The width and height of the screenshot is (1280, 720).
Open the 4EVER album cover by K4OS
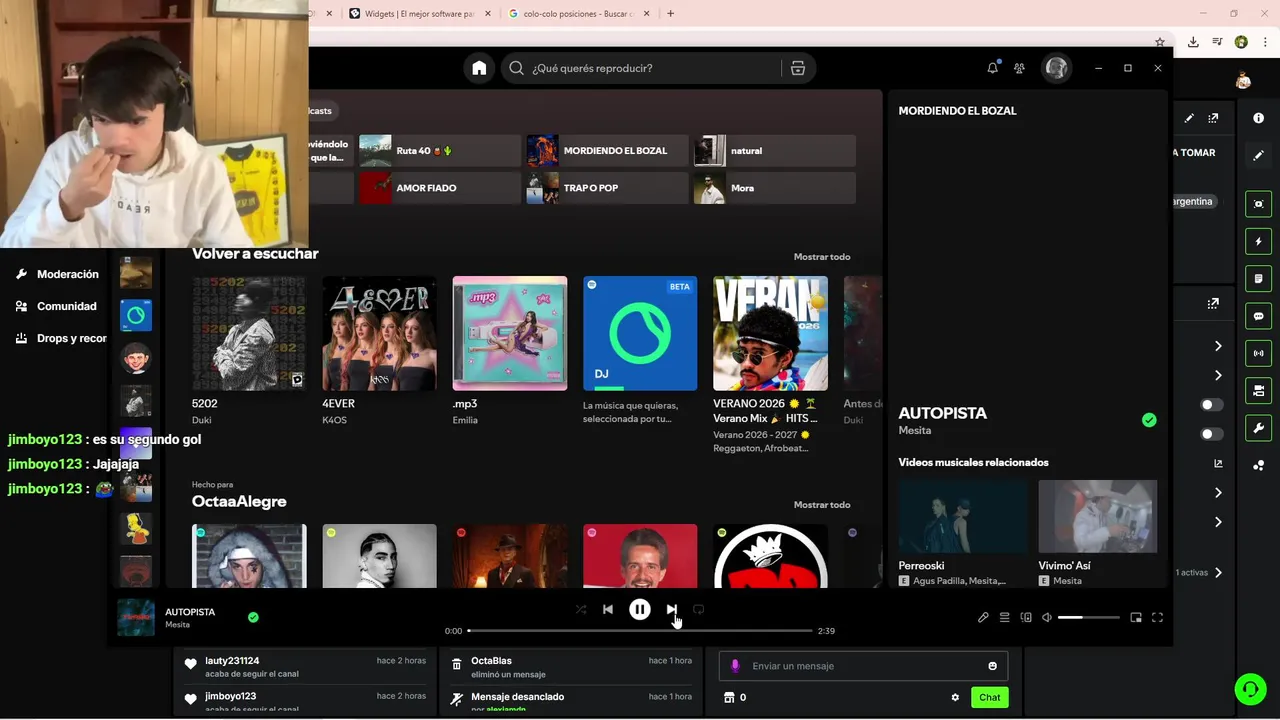click(x=379, y=333)
